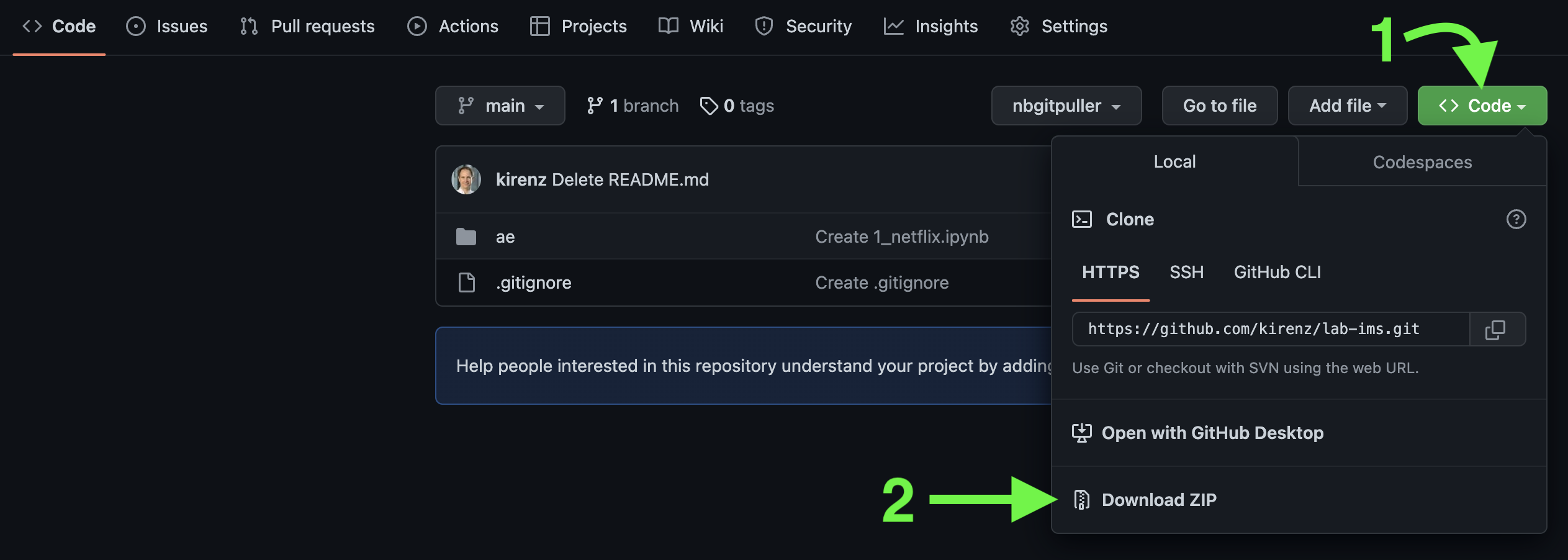Viewport: 1568px width, 560px height.
Task: Click the Insights graph icon
Action: 893,26
